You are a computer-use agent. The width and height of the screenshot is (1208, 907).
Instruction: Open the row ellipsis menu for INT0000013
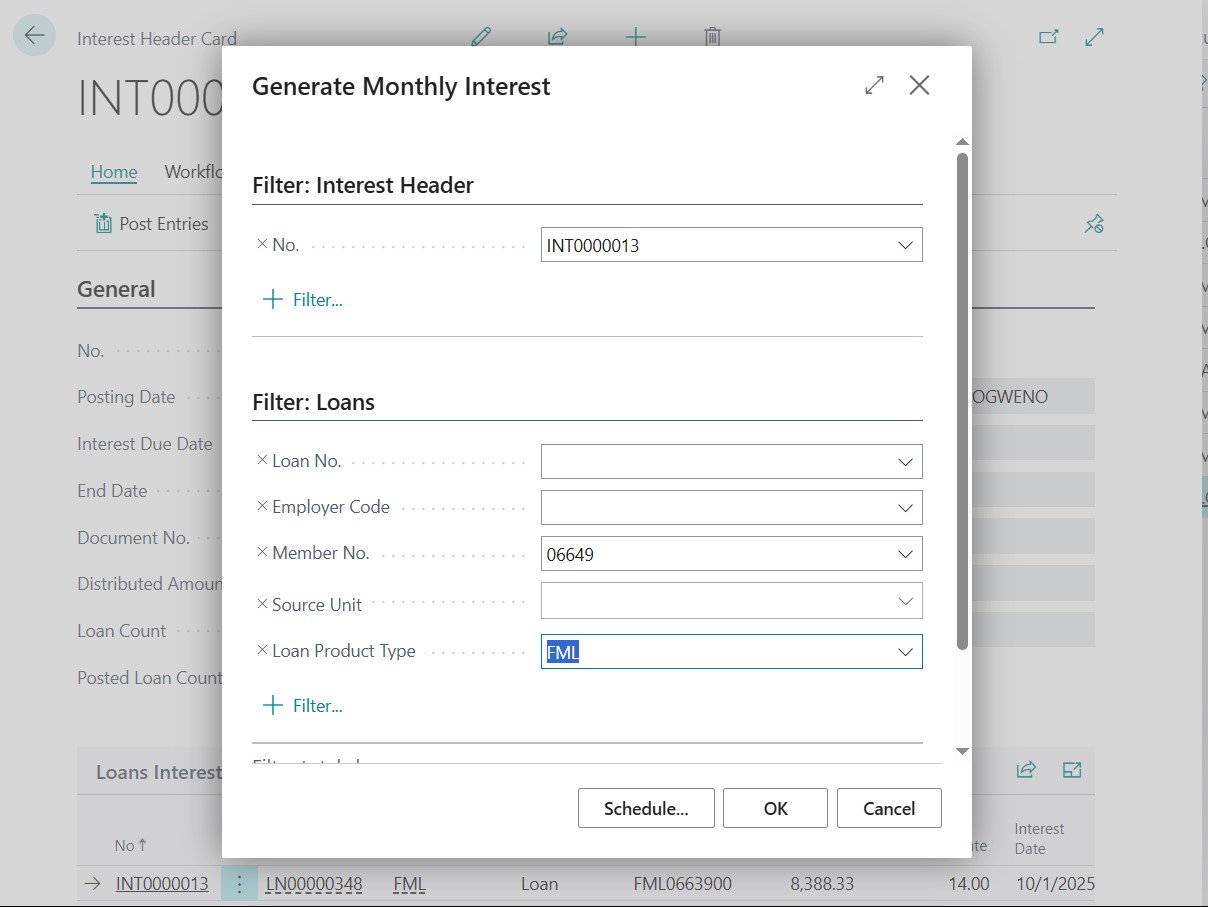click(239, 883)
